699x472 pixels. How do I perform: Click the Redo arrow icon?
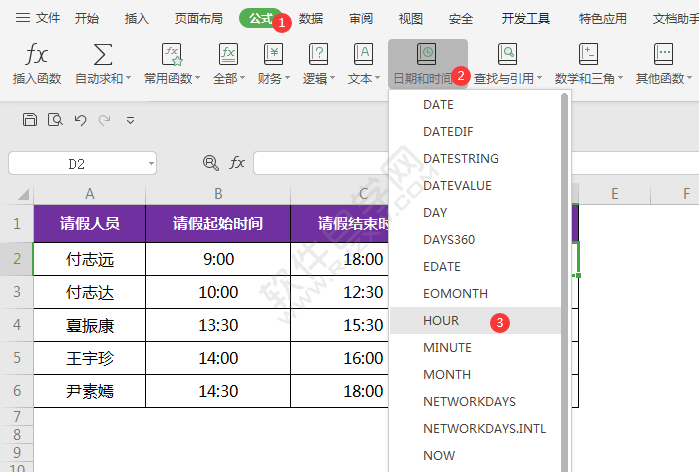[105, 120]
